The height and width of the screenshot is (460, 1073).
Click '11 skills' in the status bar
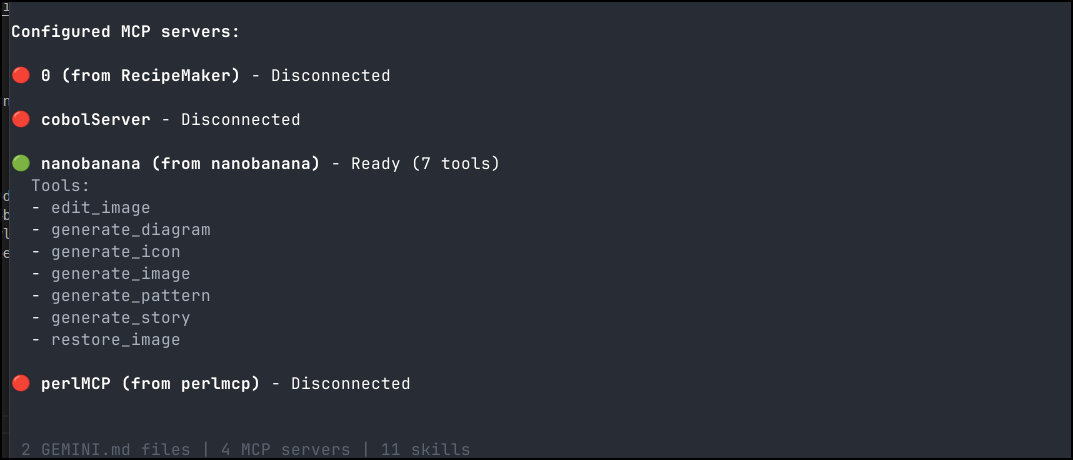pos(425,450)
